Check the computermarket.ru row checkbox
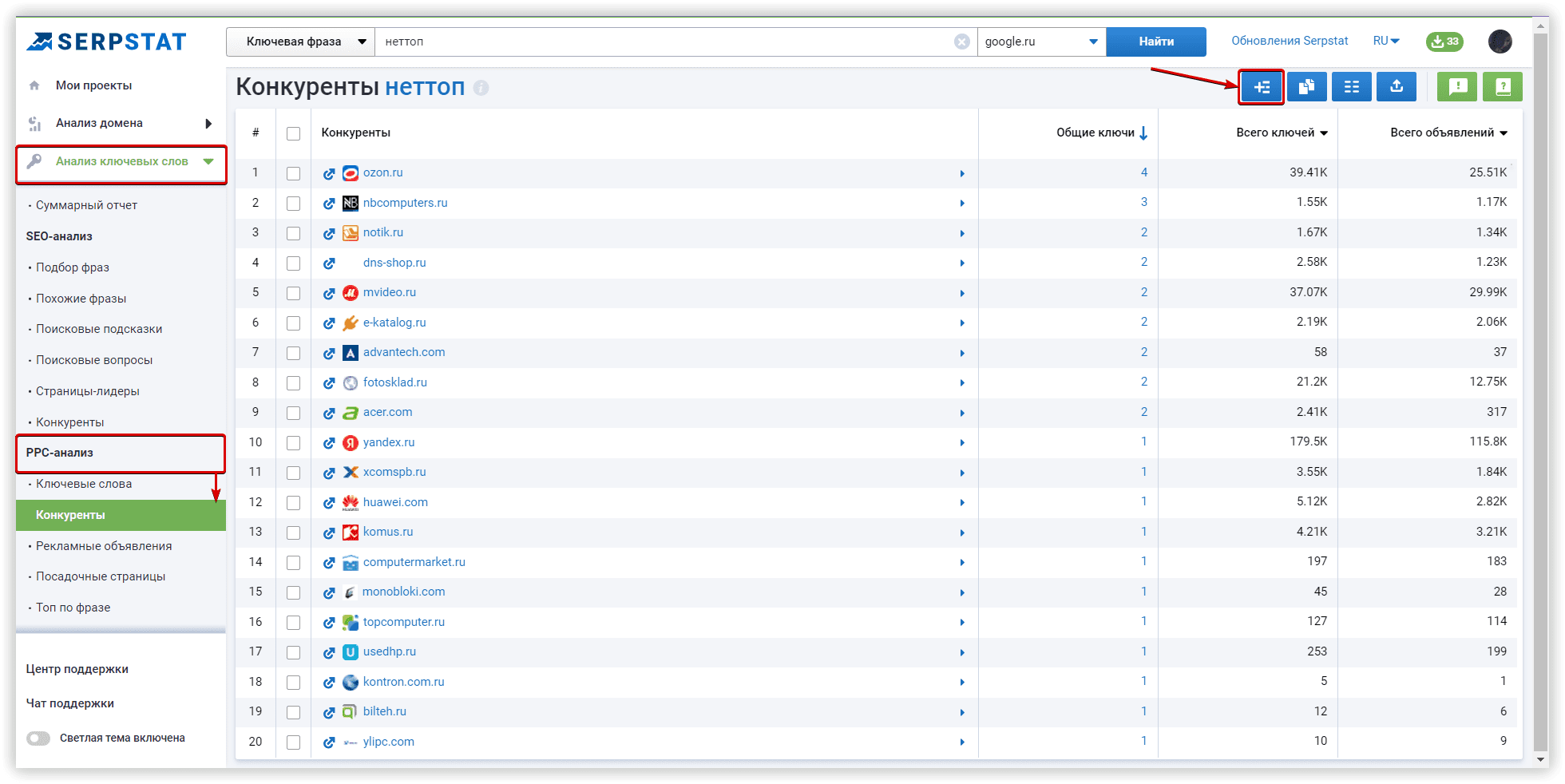The height and width of the screenshot is (784, 1565). 294,563
